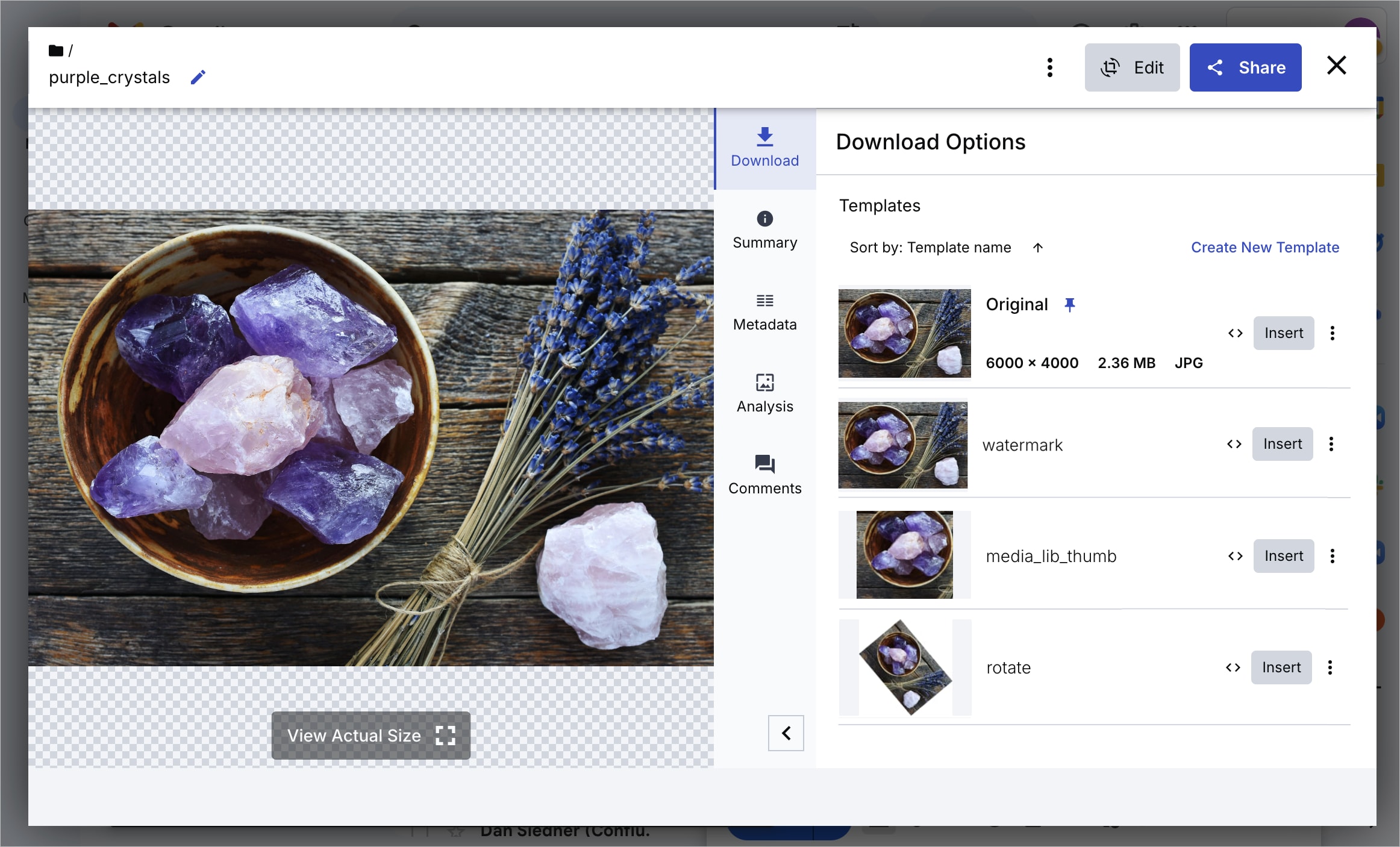The image size is (1400, 847).
Task: Click the embed code icon for Original
Action: [x=1235, y=333]
